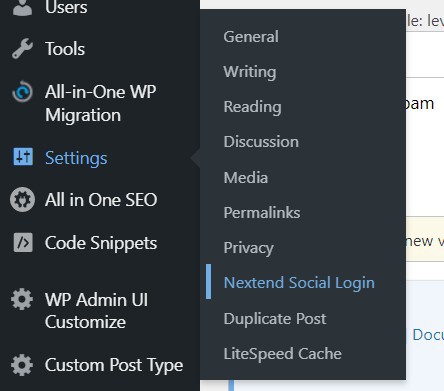
Task: Open LiteSpeed Cache settings
Action: pos(282,354)
